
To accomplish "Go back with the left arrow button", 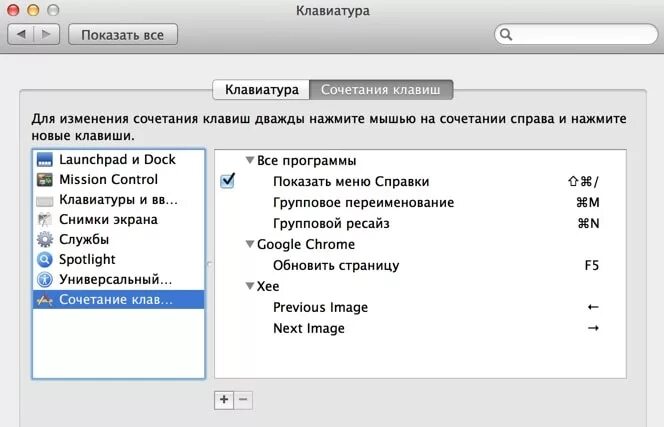I will [x=21, y=34].
